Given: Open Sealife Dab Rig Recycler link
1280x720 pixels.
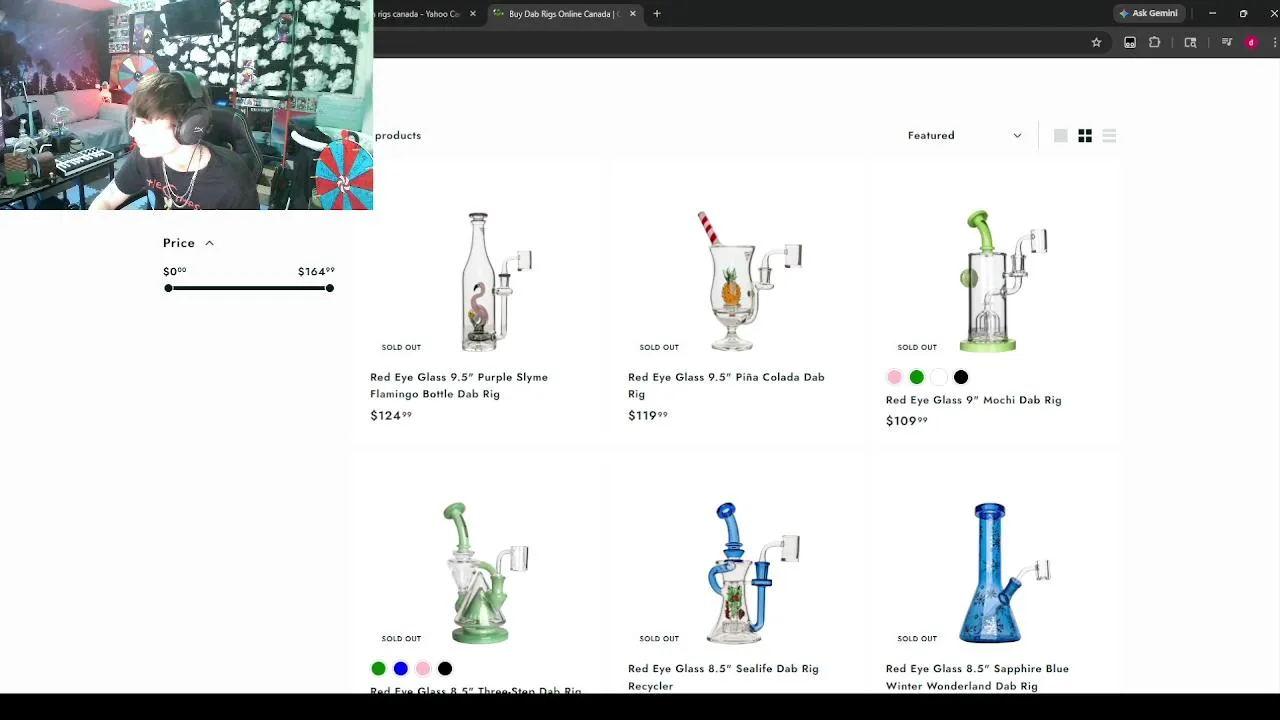Looking at the screenshot, I should pyautogui.click(x=723, y=677).
